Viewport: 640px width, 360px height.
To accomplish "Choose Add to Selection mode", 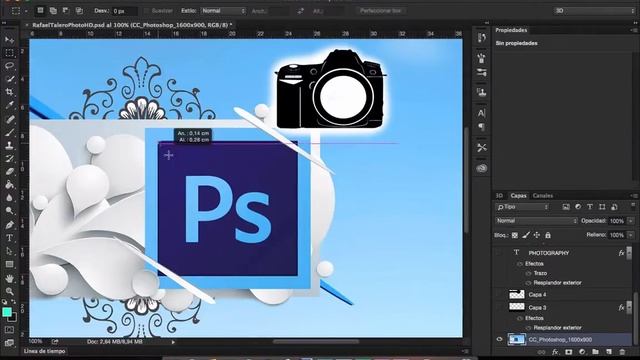I will (x=53, y=11).
